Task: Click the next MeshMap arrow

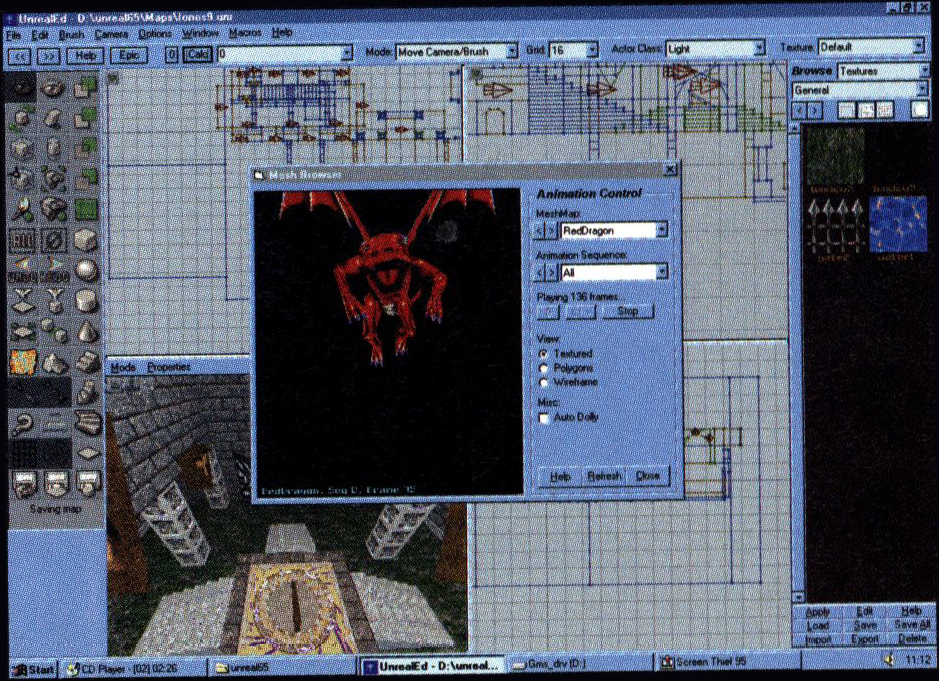Action: (552, 231)
